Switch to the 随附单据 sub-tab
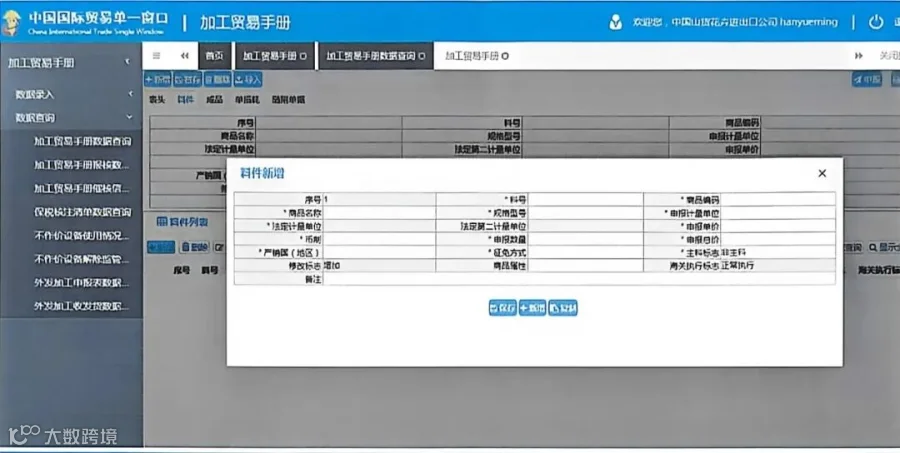The image size is (900, 453). point(288,100)
